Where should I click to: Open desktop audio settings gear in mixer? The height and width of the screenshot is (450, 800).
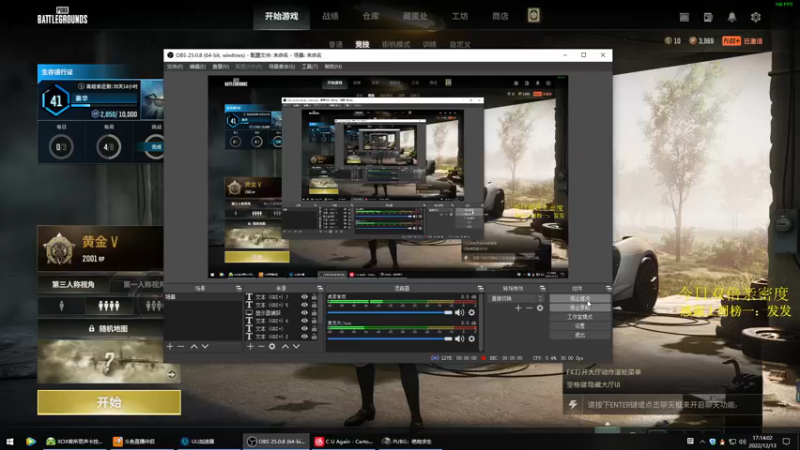(471, 312)
